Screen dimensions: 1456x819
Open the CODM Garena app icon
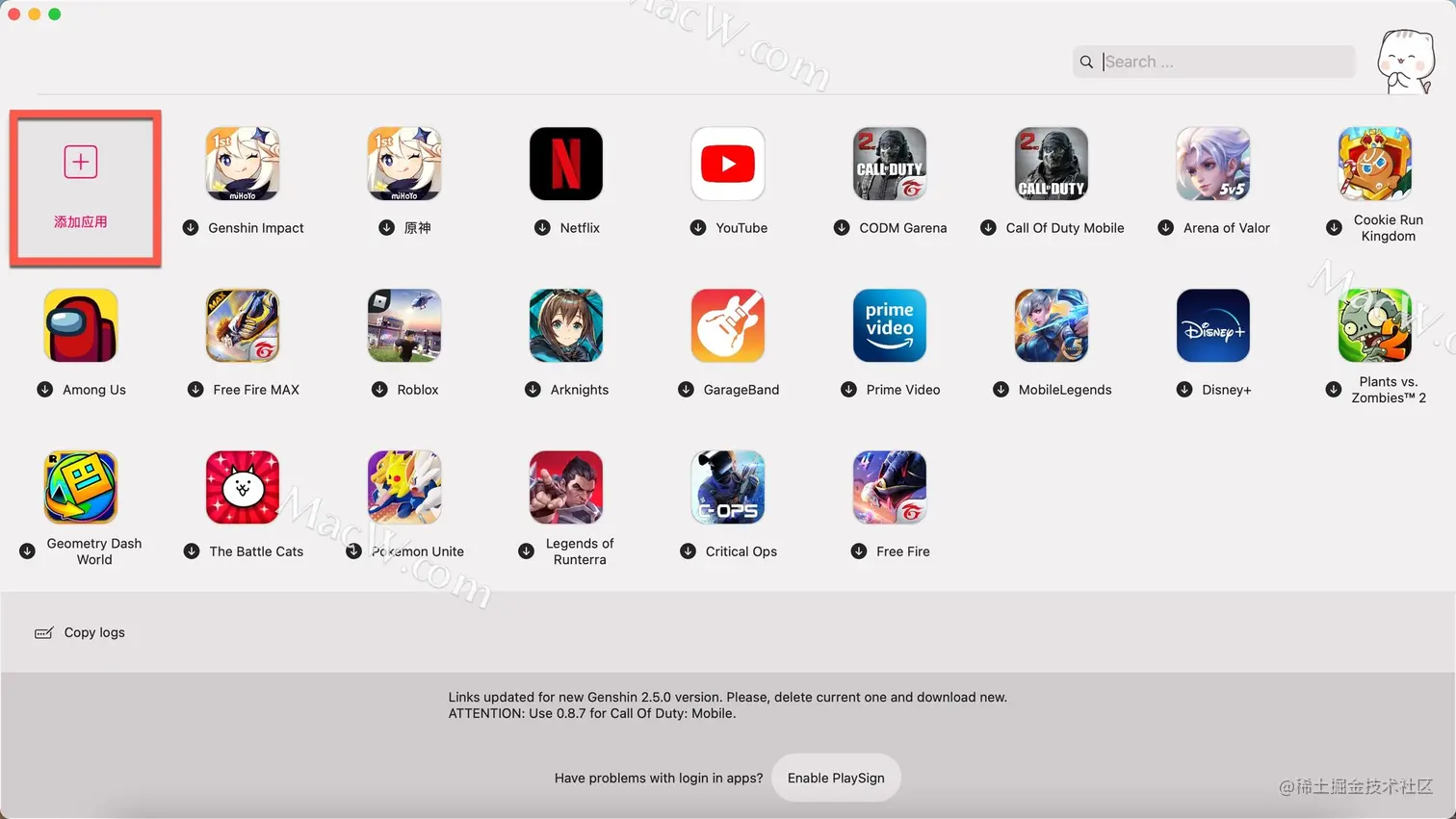coord(890,164)
